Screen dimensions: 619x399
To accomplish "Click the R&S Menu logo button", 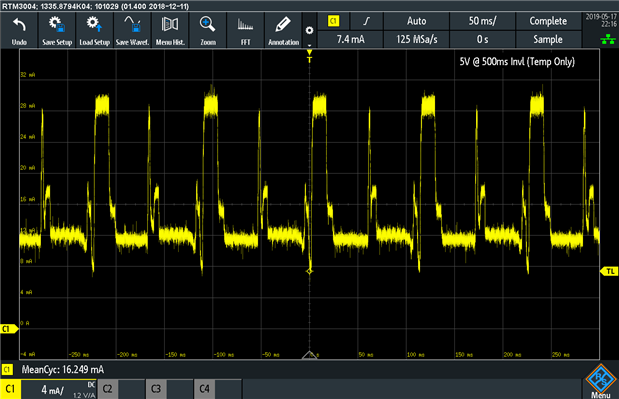I will [601, 380].
